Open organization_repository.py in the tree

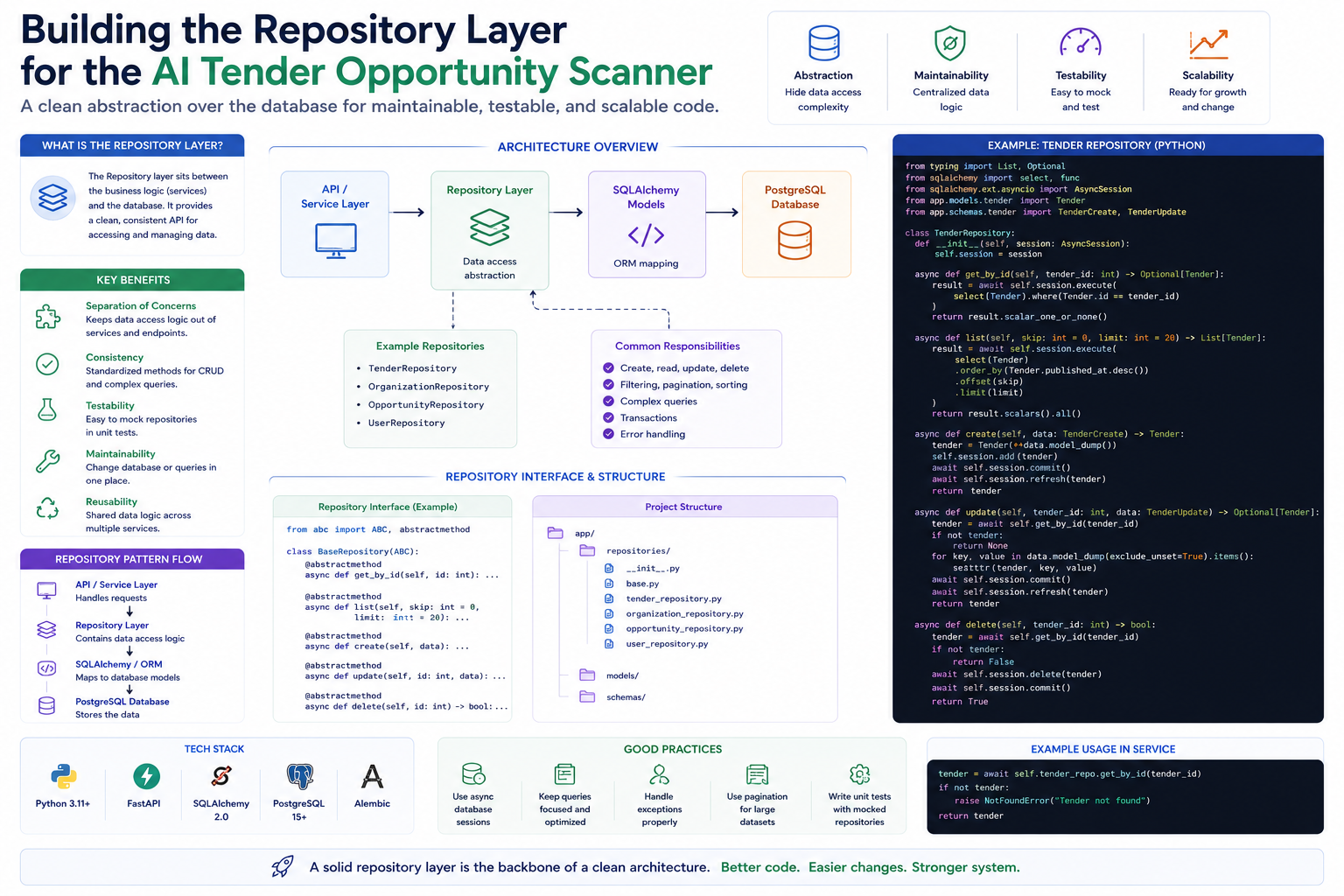pyautogui.click(x=684, y=614)
